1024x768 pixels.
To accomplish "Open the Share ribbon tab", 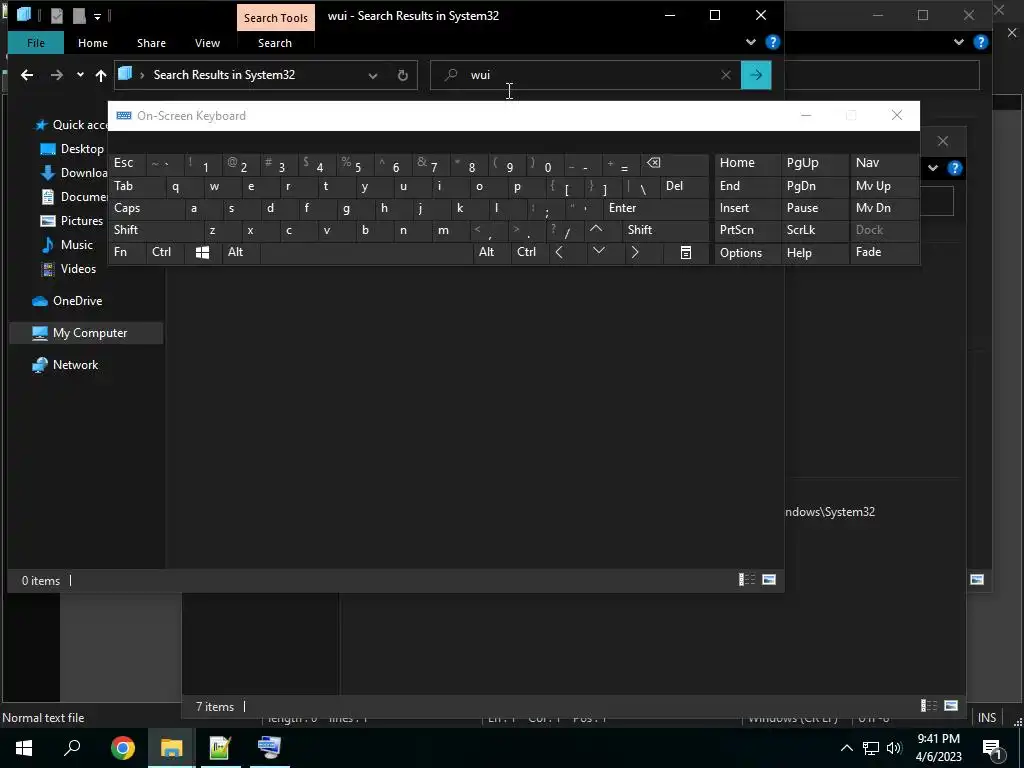I will click(x=151, y=43).
